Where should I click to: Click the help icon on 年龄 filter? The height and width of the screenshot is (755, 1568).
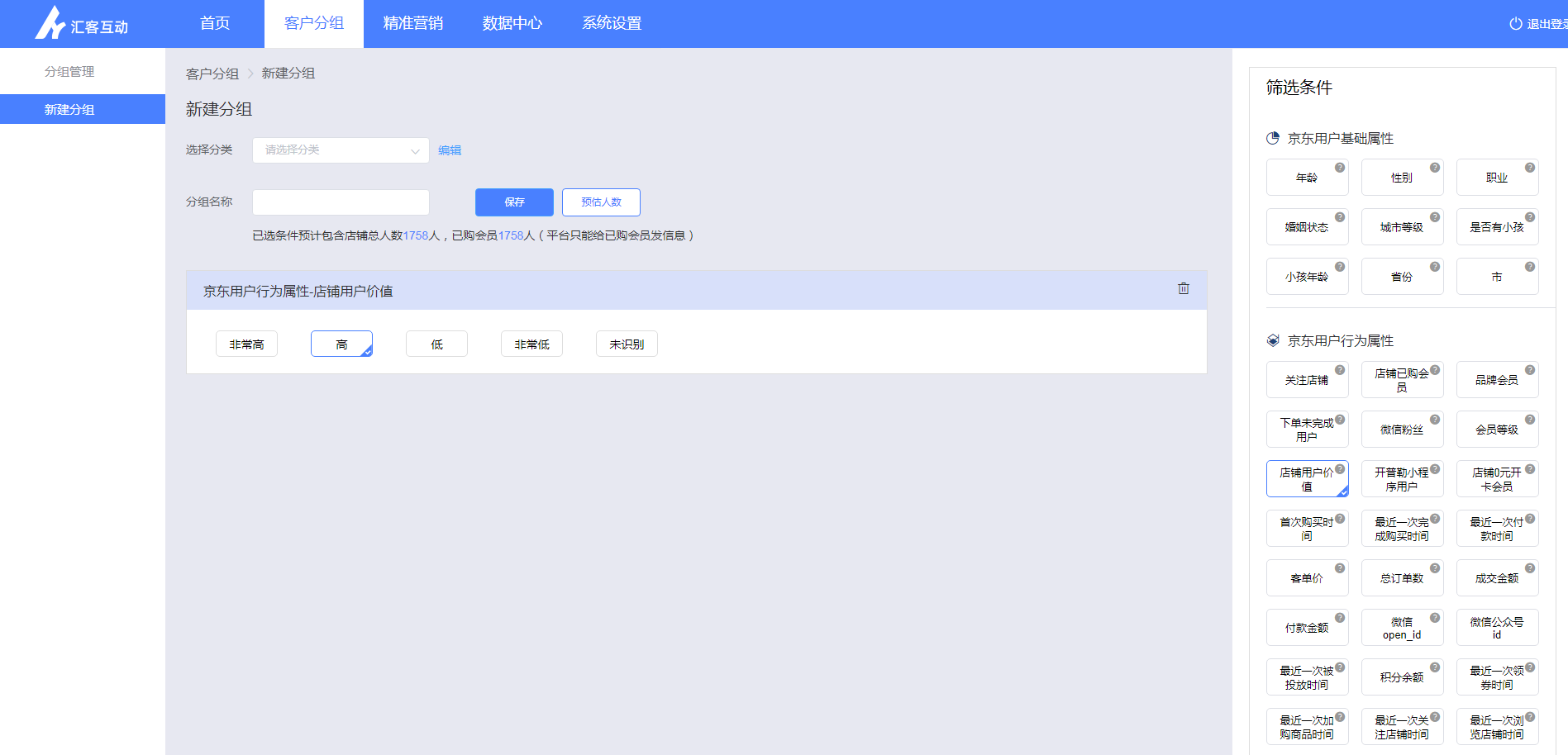pyautogui.click(x=1340, y=168)
